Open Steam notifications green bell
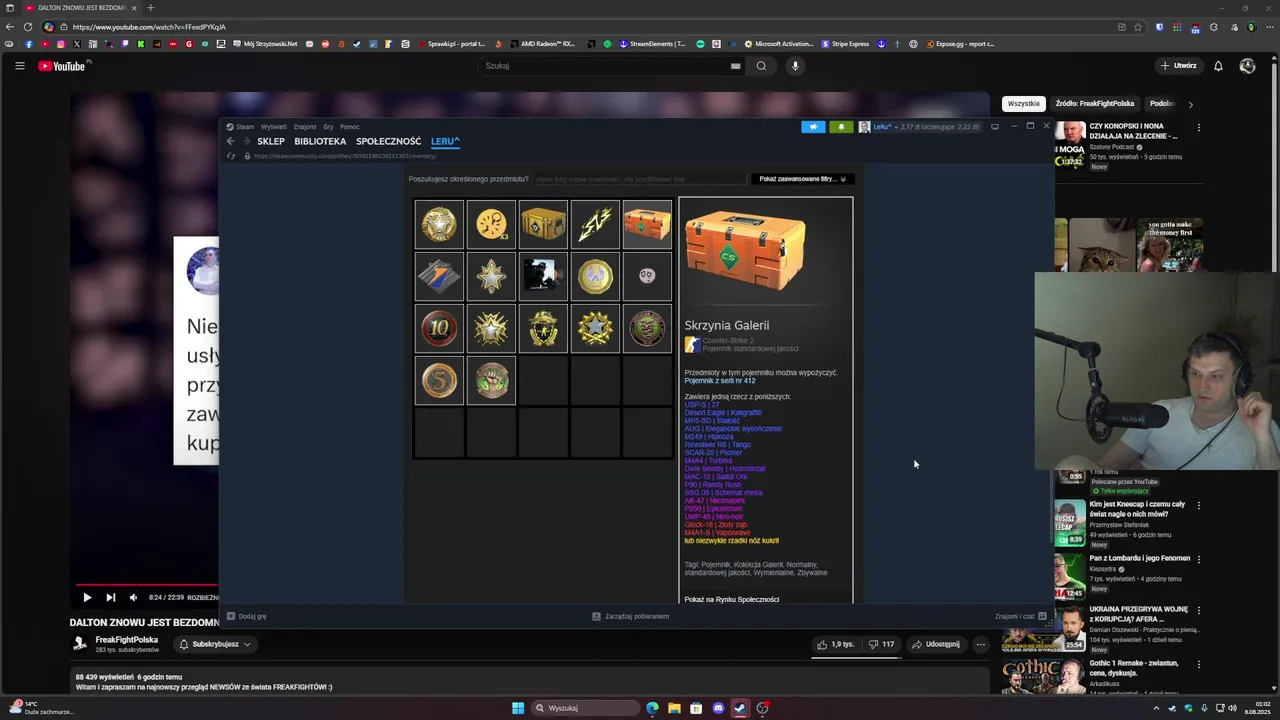 (x=841, y=127)
